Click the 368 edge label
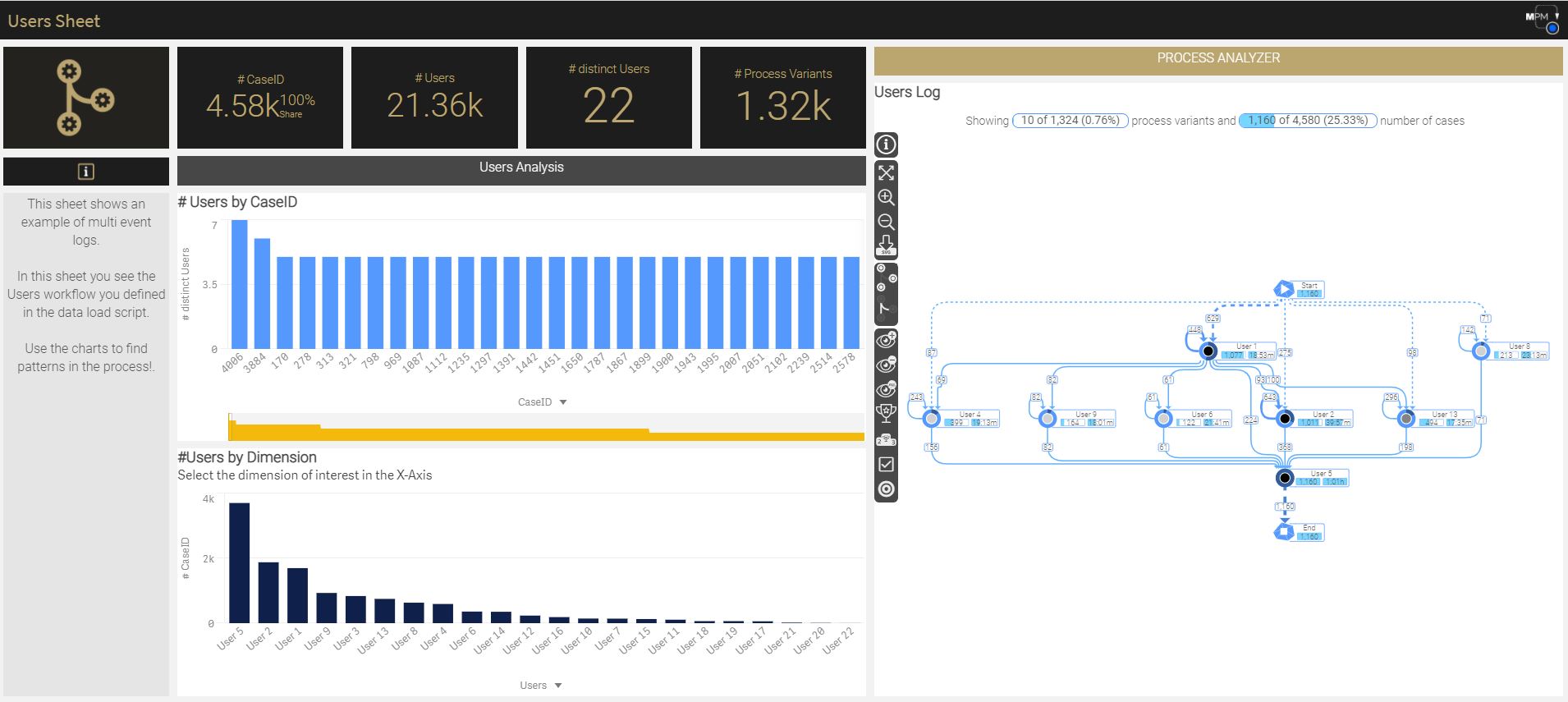 pyautogui.click(x=1285, y=447)
